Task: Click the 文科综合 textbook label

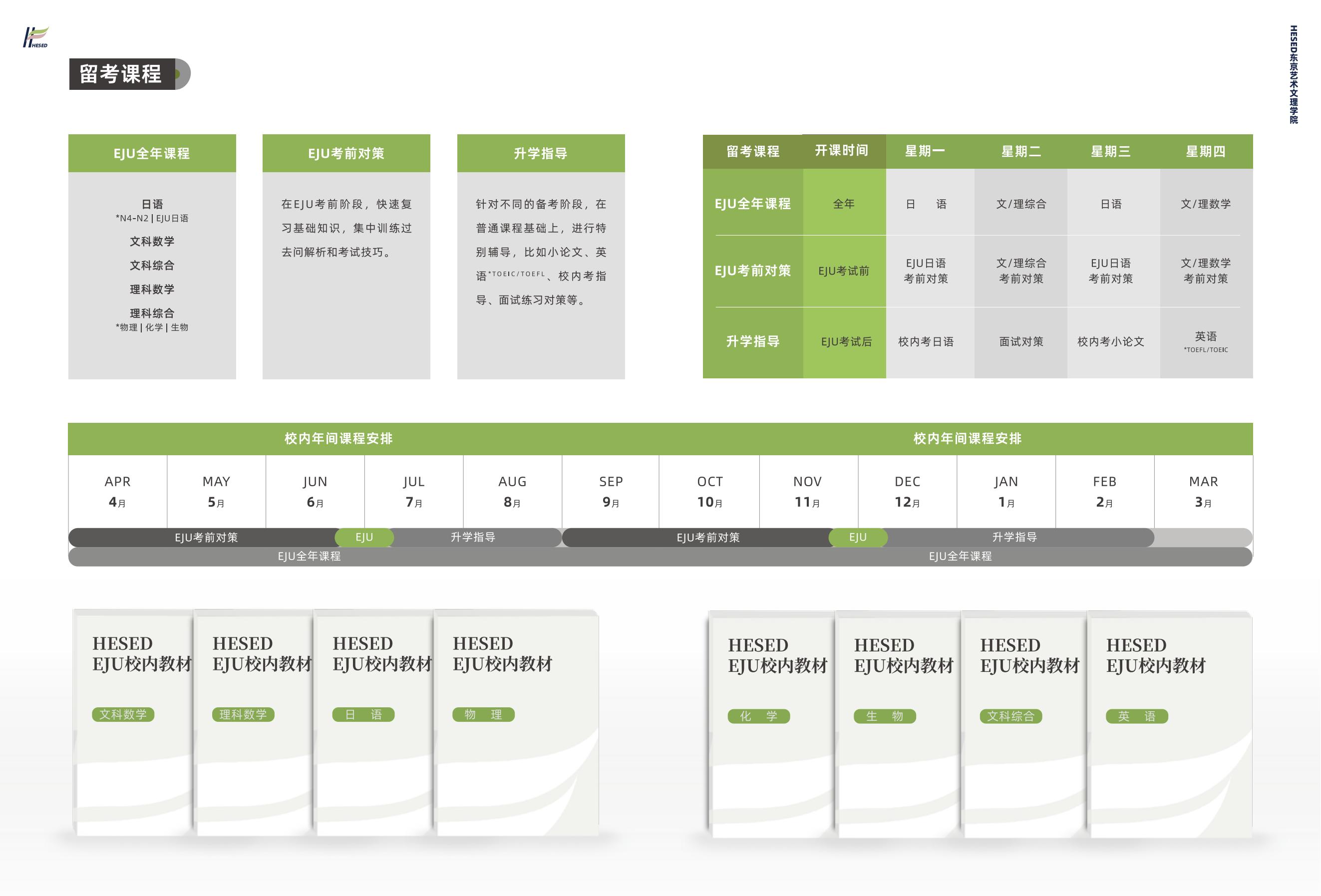Action: [1010, 716]
